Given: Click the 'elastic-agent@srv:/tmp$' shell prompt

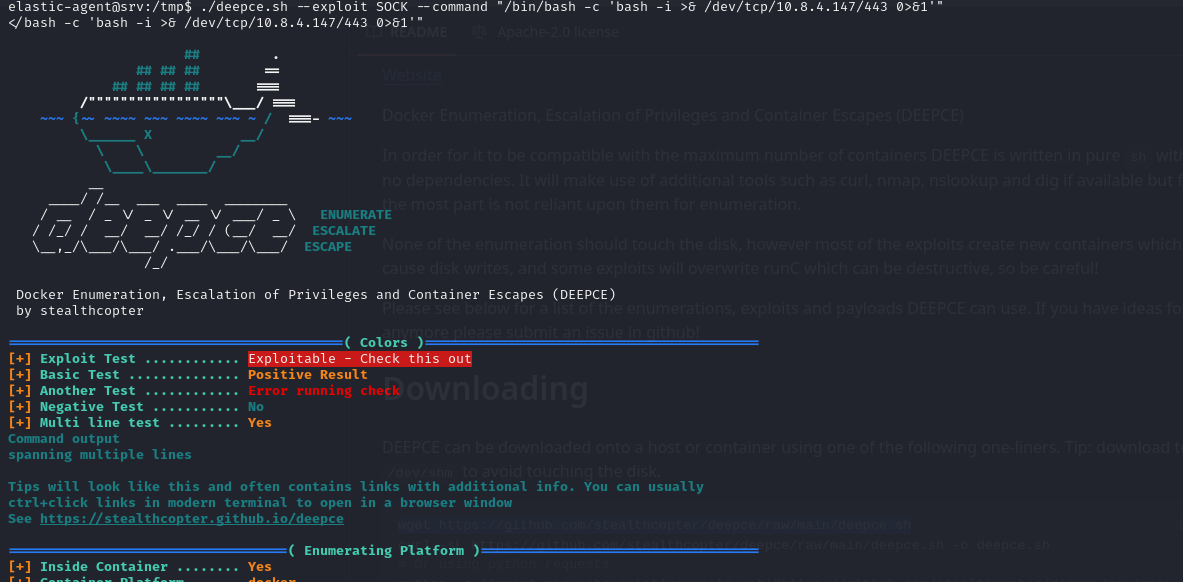Looking at the screenshot, I should tap(100, 7).
